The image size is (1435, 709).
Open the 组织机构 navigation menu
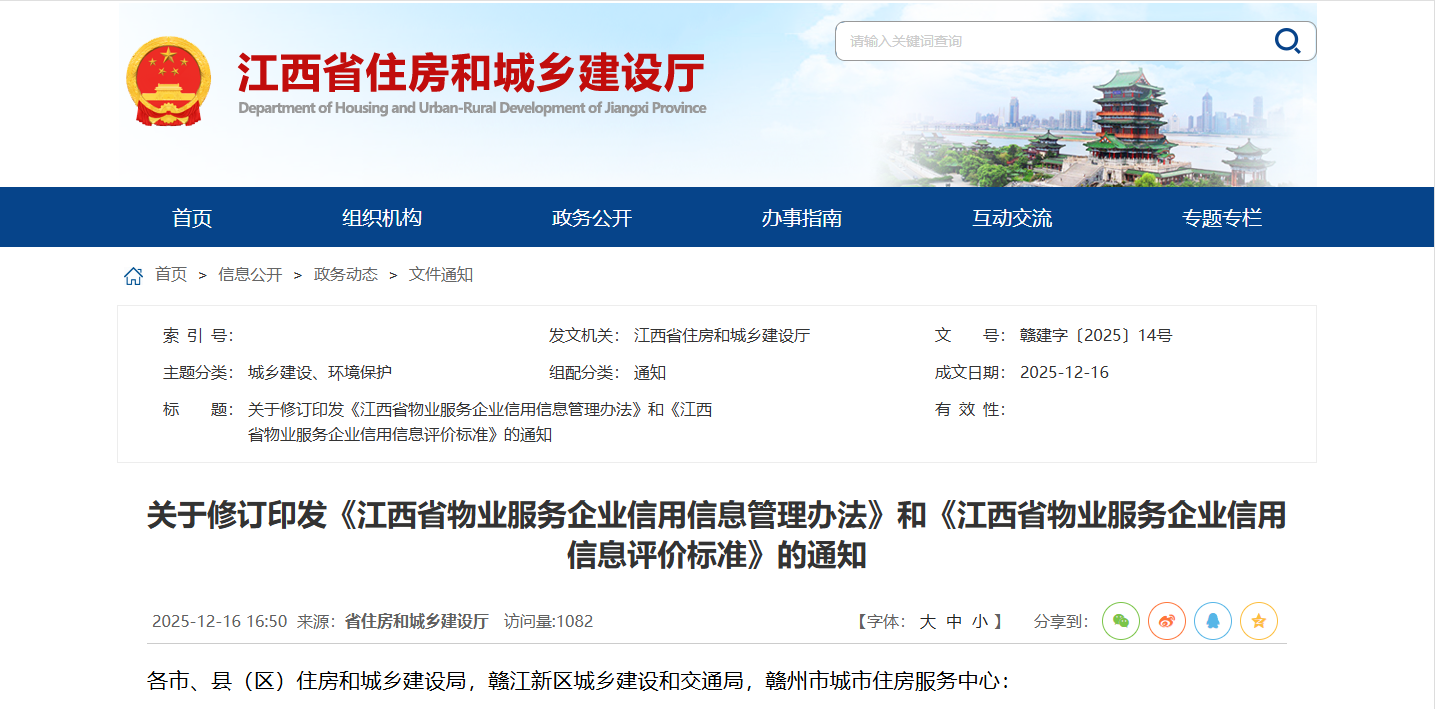pyautogui.click(x=382, y=218)
